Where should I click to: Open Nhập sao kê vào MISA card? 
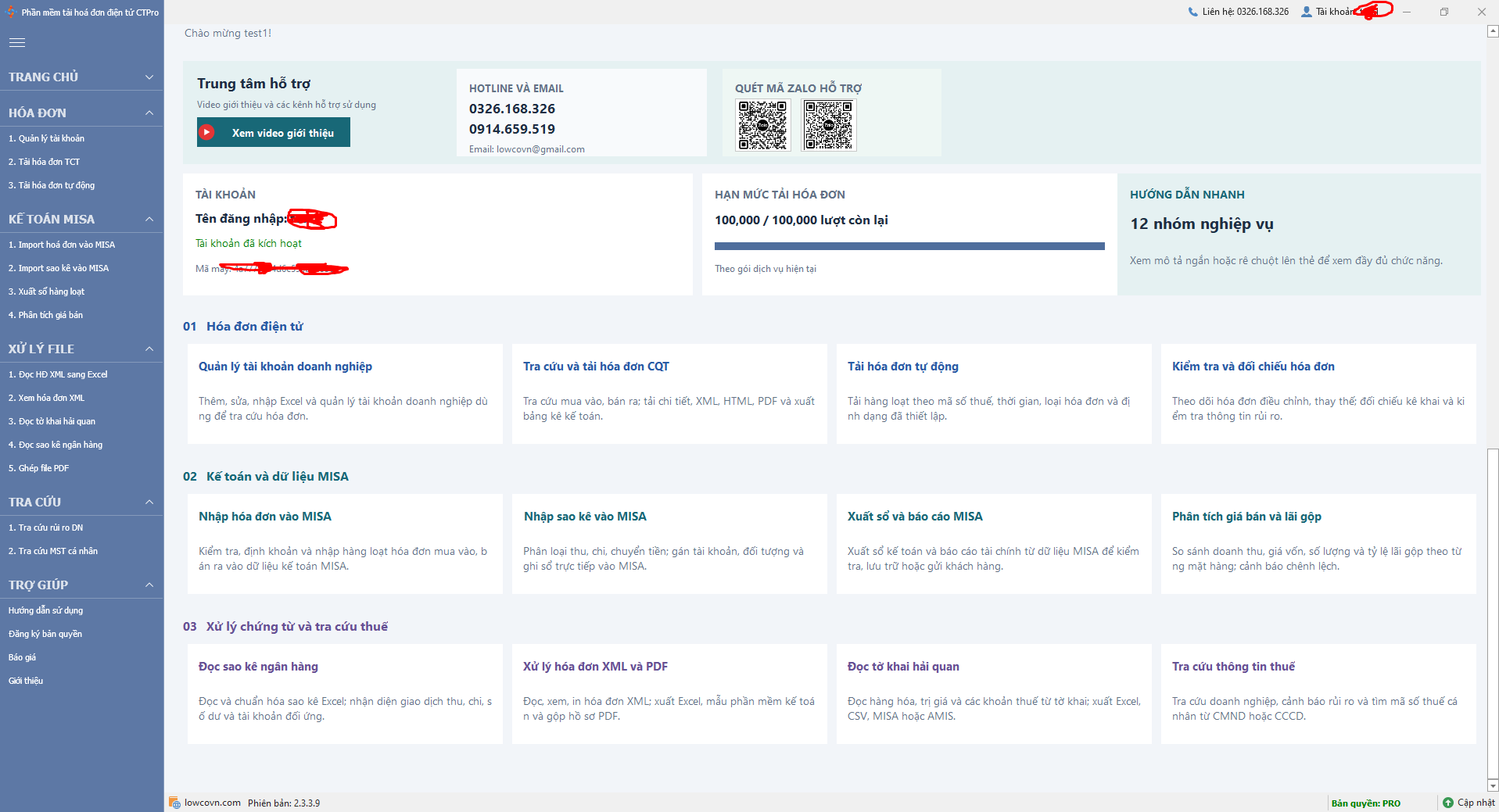(669, 544)
